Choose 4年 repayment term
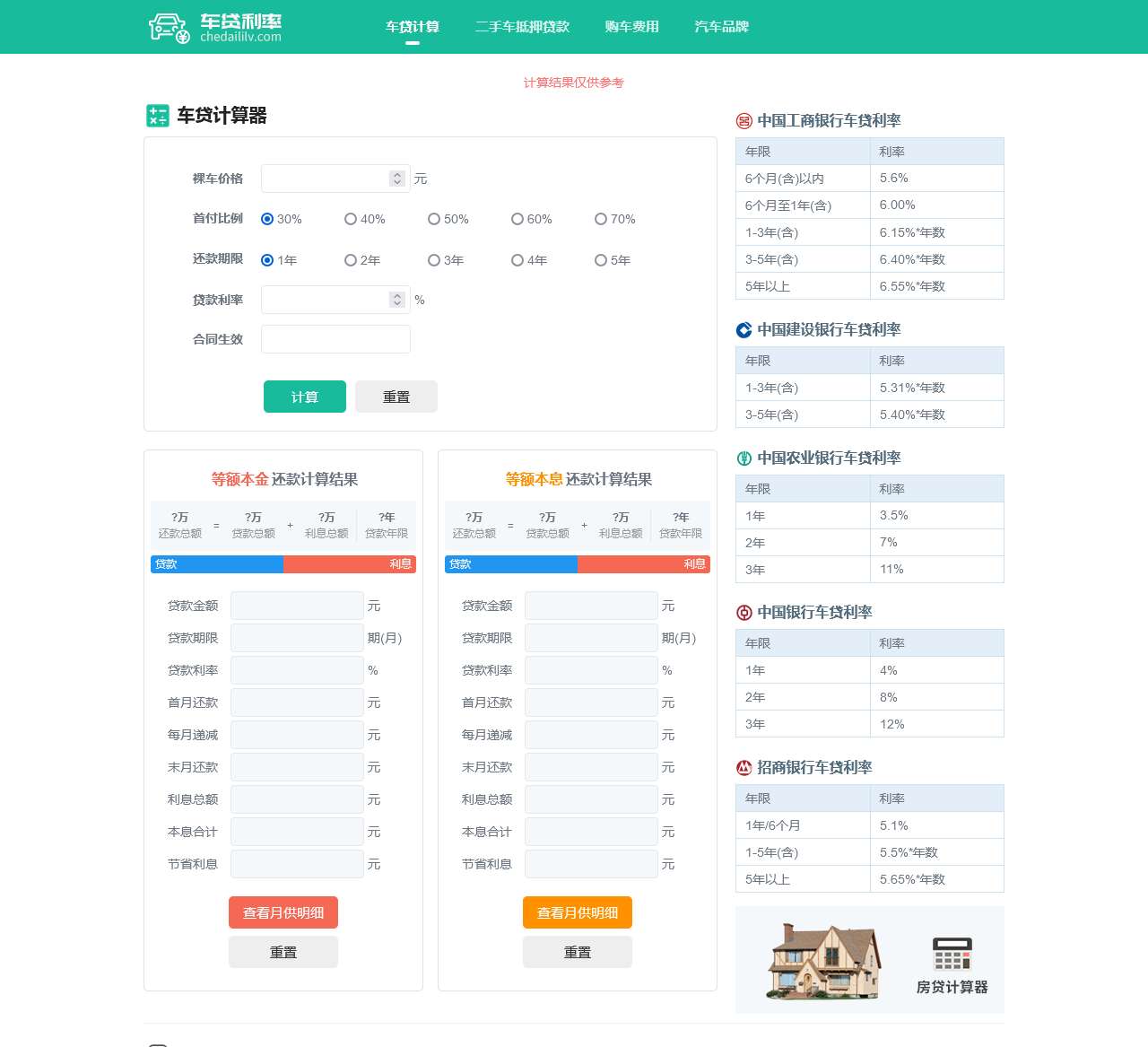This screenshot has height=1047, width=1148. click(x=517, y=260)
